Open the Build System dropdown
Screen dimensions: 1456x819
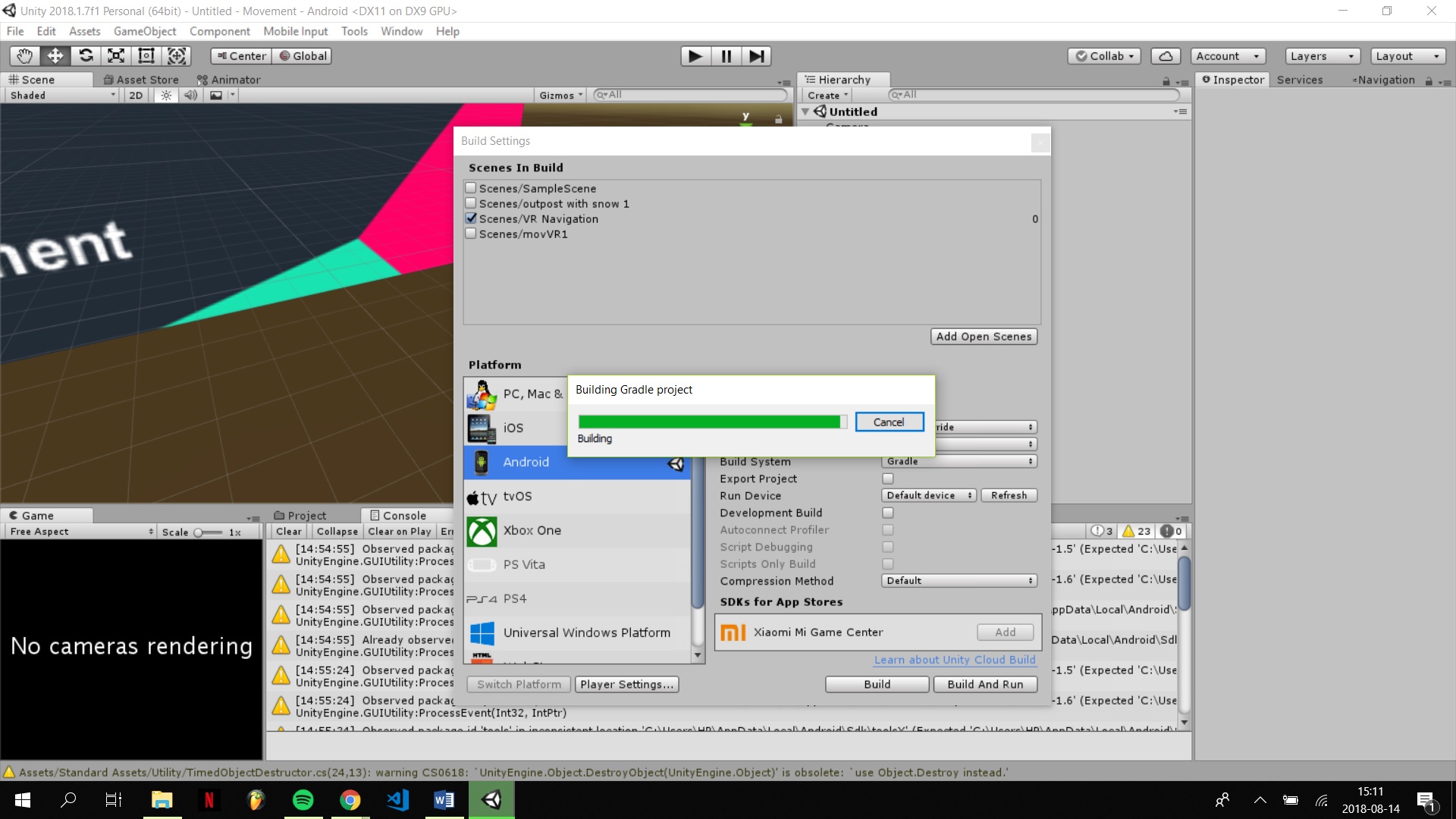[959, 461]
